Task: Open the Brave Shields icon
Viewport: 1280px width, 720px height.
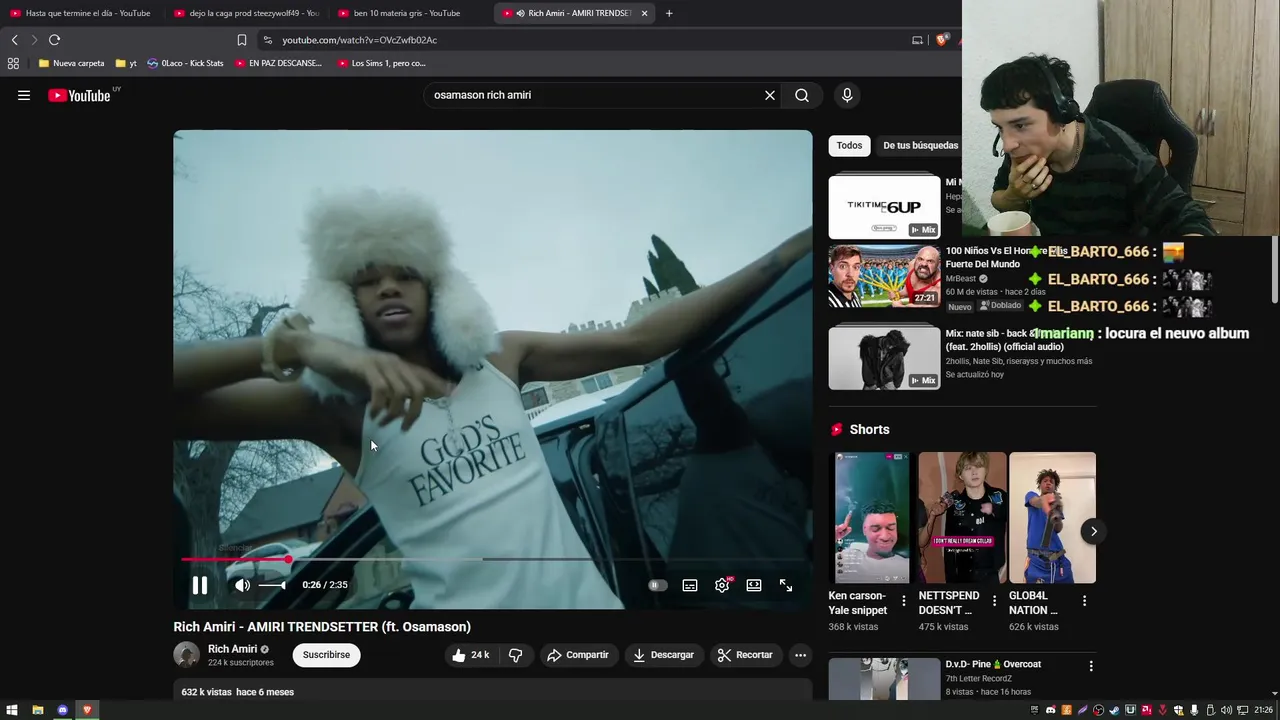Action: pyautogui.click(x=942, y=40)
